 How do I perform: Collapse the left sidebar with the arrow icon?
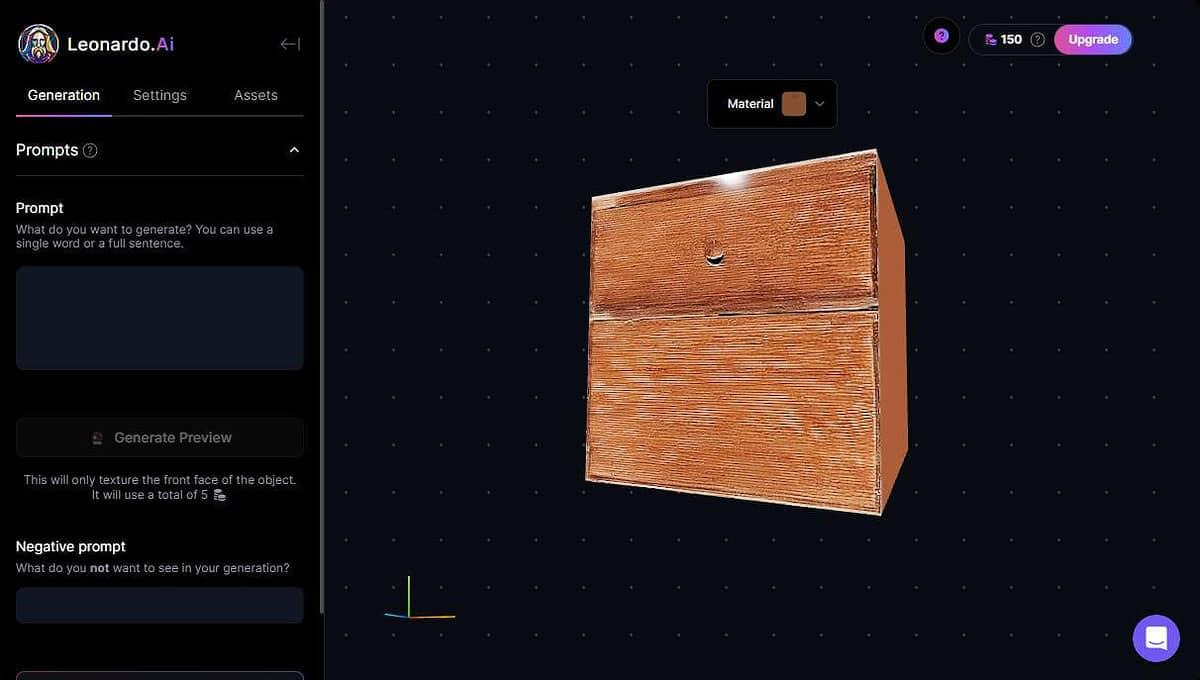click(x=289, y=43)
